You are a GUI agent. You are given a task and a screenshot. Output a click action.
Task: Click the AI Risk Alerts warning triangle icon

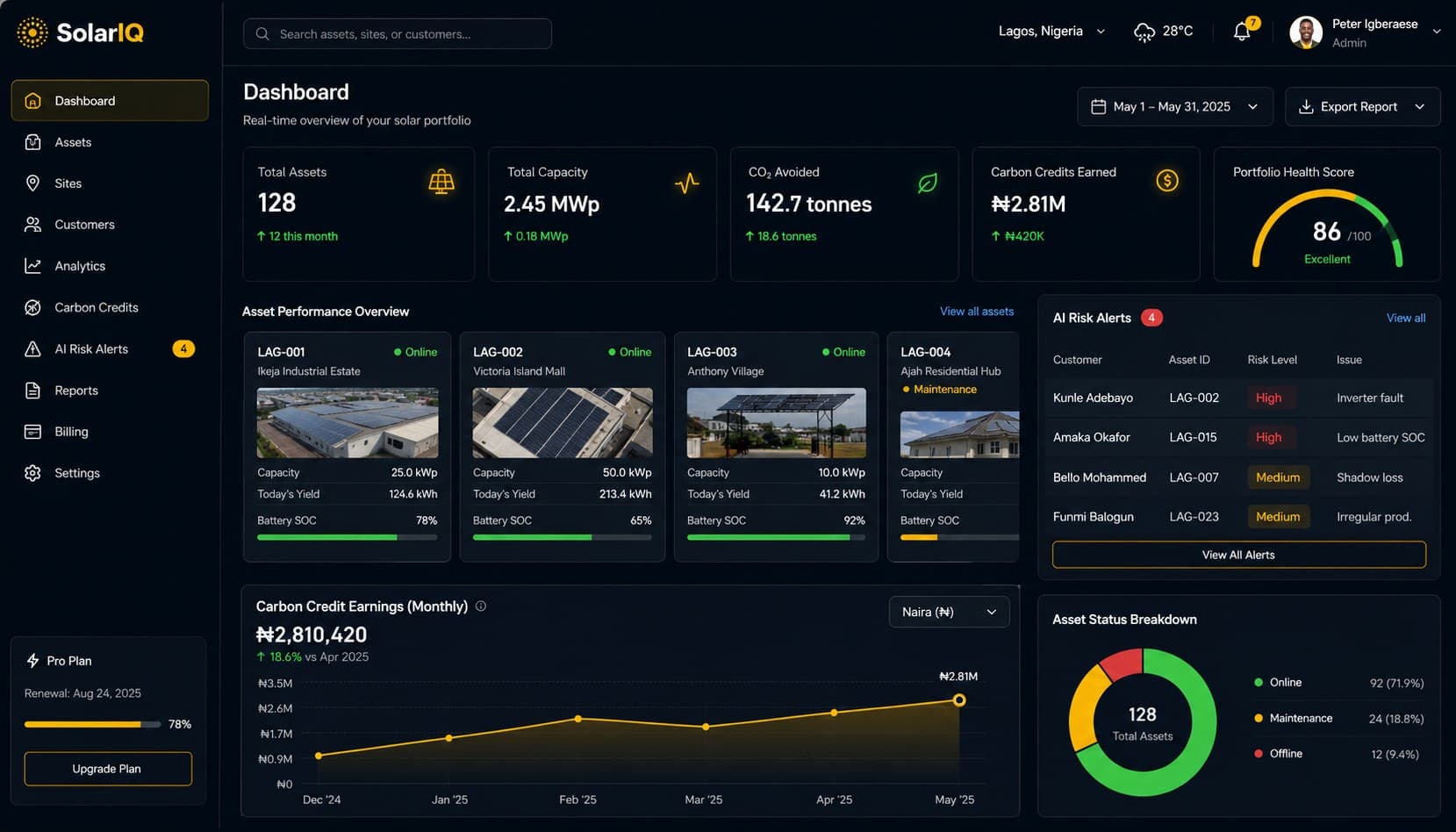[32, 348]
